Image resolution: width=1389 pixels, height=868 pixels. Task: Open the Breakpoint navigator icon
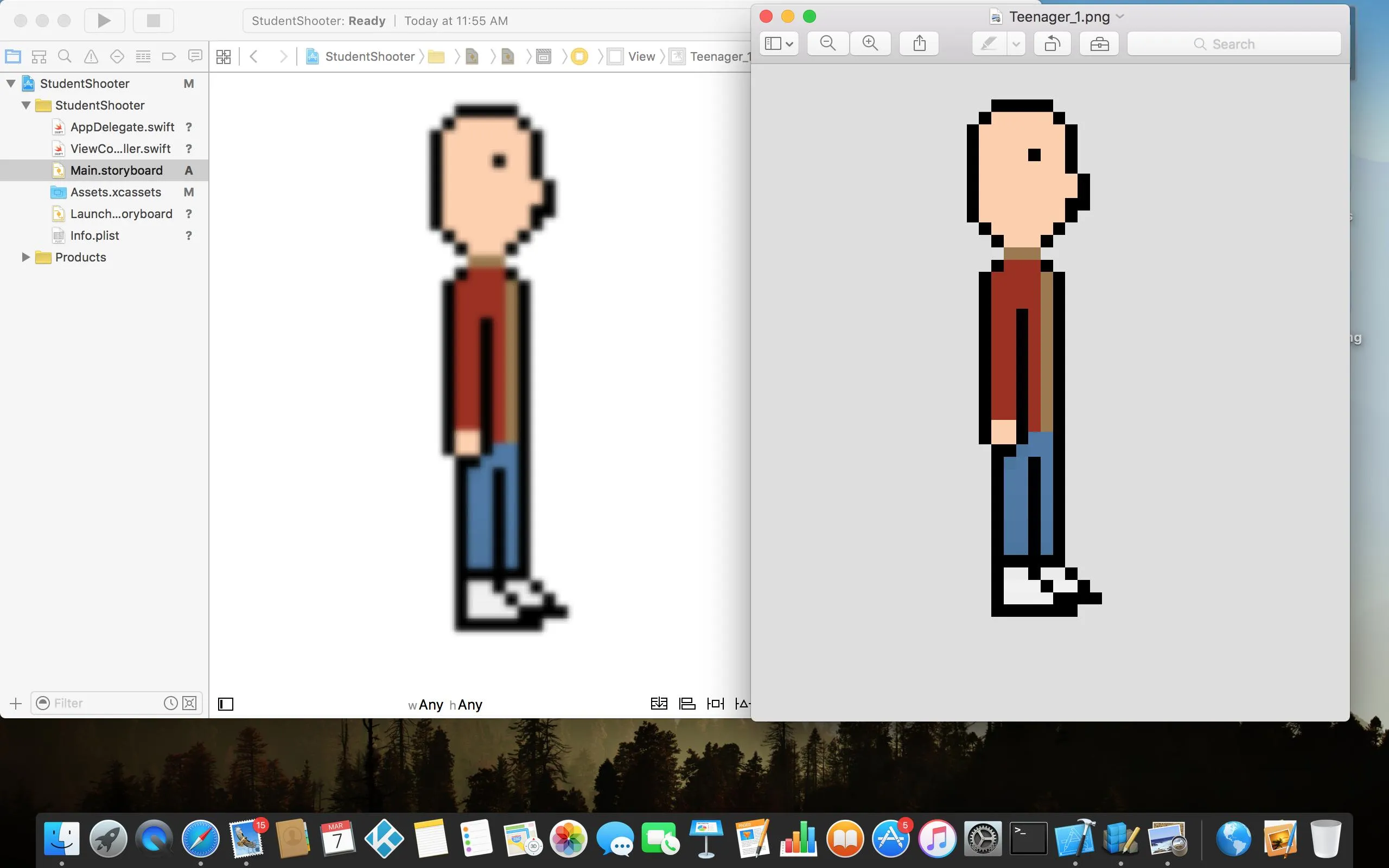169,56
